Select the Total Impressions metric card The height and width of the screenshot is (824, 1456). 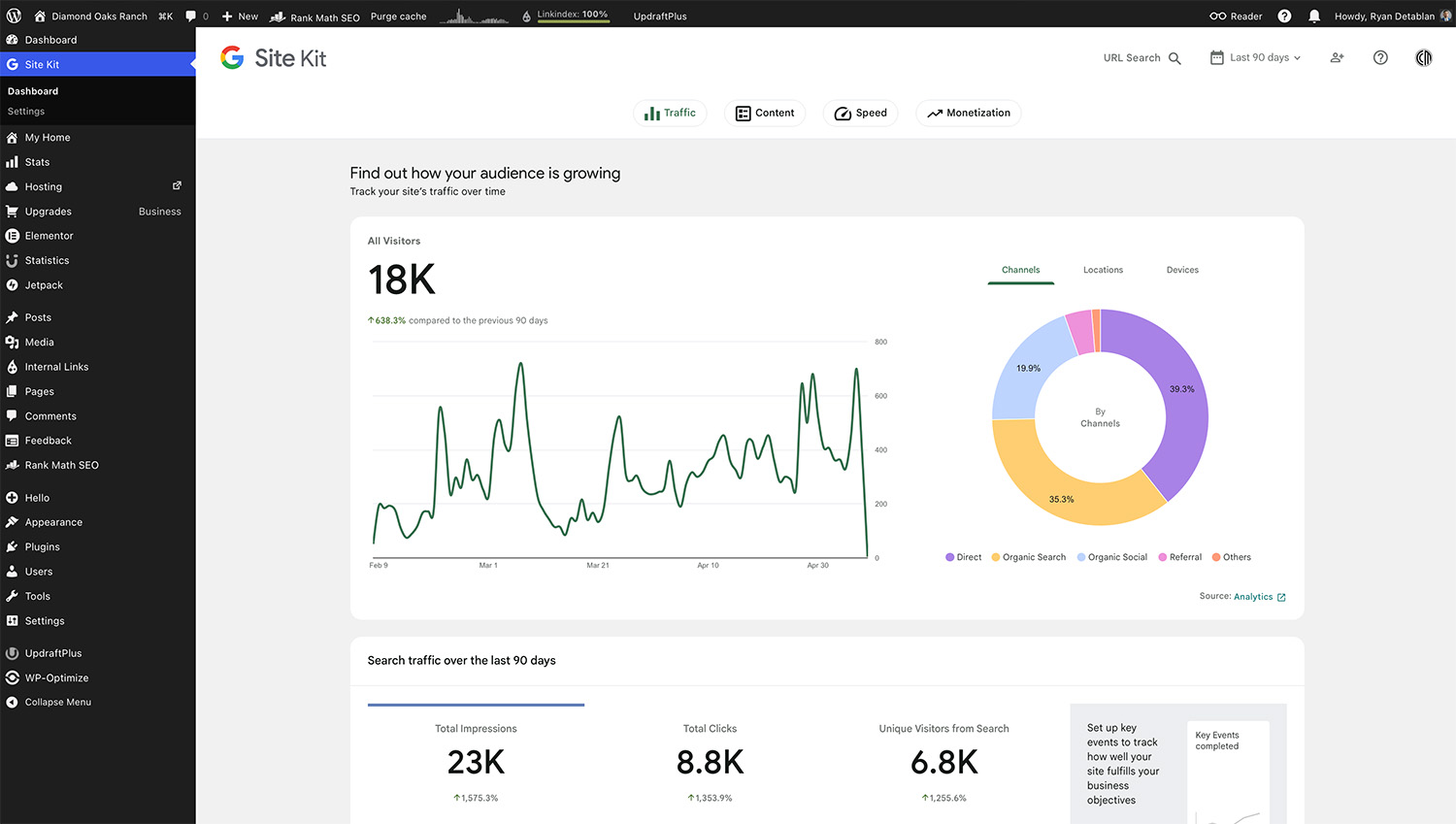tap(476, 764)
